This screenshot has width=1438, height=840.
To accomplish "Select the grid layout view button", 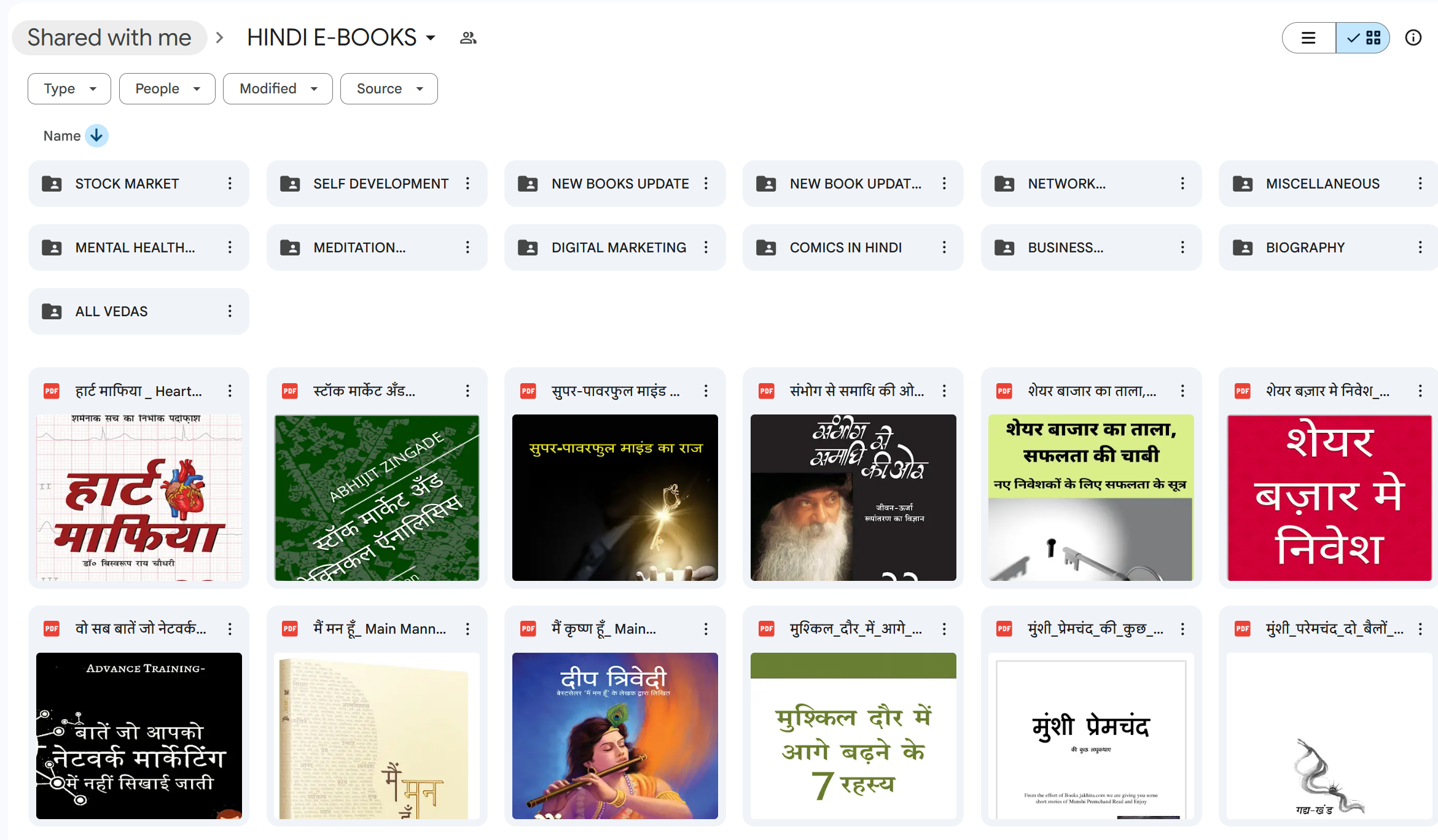I will pos(1363,38).
